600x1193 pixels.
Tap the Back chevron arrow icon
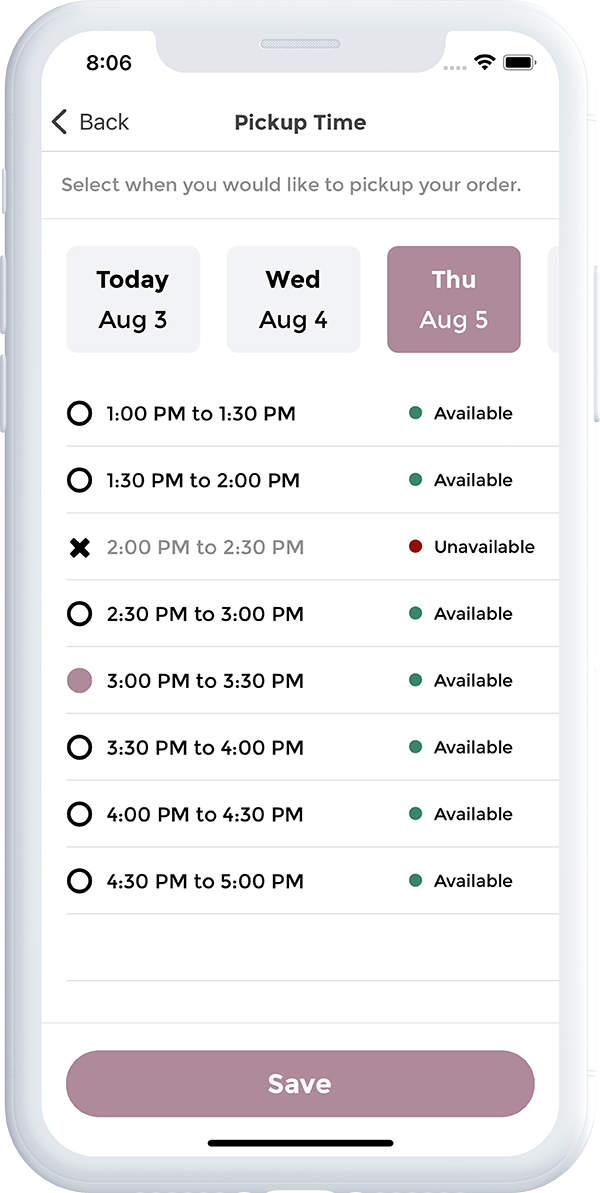point(59,122)
